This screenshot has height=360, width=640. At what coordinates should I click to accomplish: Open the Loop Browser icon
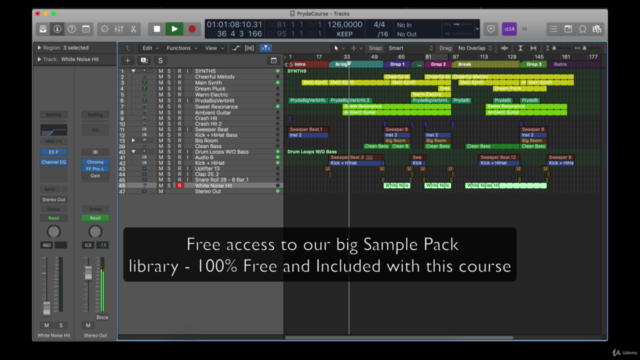[x=582, y=29]
